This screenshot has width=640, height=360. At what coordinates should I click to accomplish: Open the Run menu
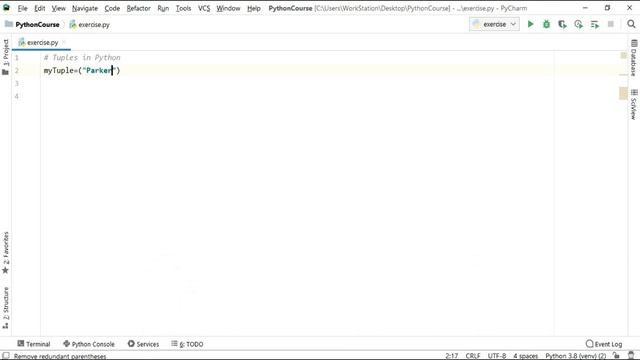(x=163, y=8)
